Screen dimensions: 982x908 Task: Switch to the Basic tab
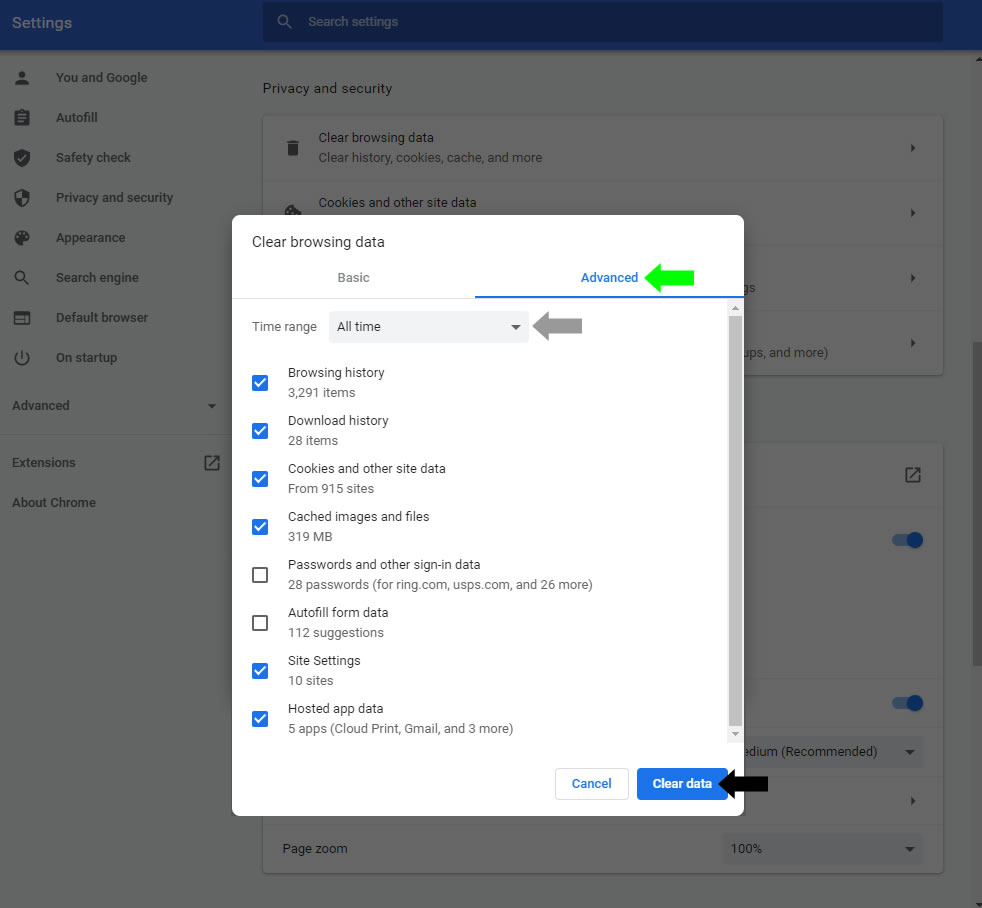point(353,277)
